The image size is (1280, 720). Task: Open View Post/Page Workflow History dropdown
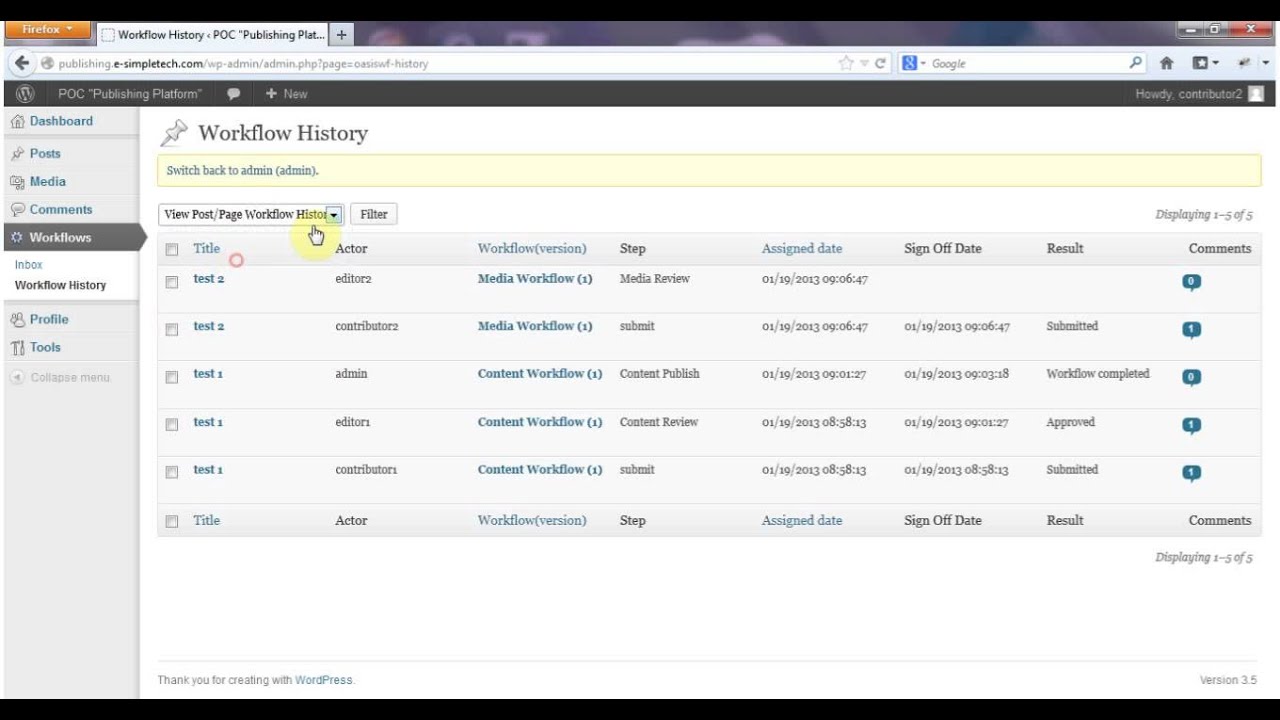pyautogui.click(x=251, y=214)
